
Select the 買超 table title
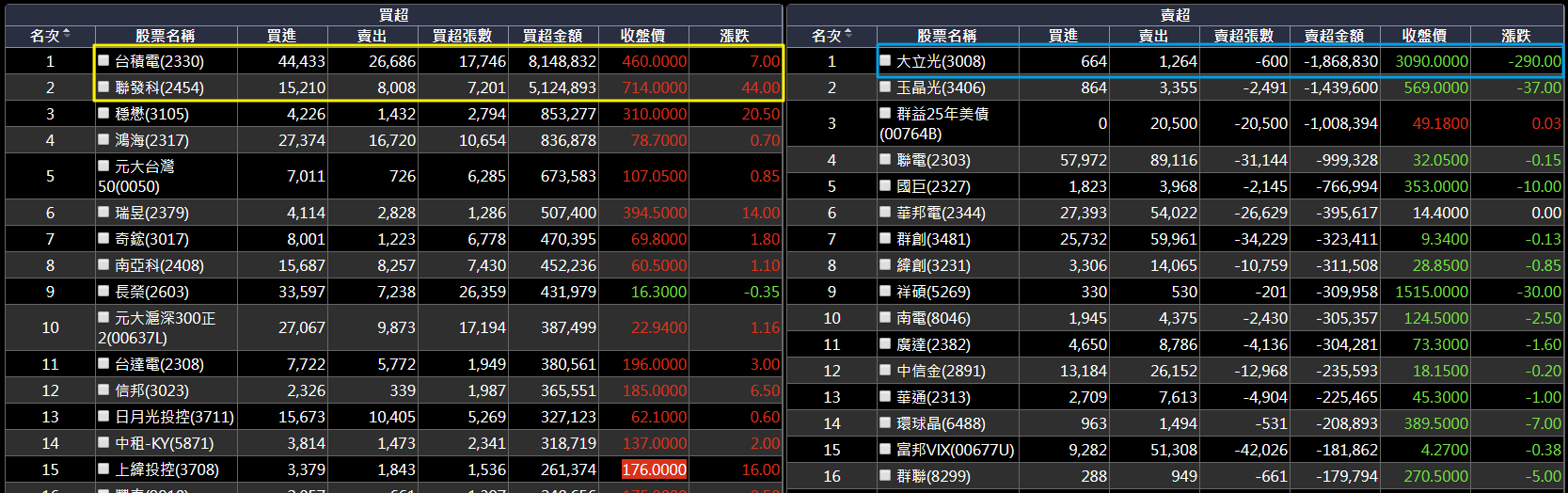[393, 15]
